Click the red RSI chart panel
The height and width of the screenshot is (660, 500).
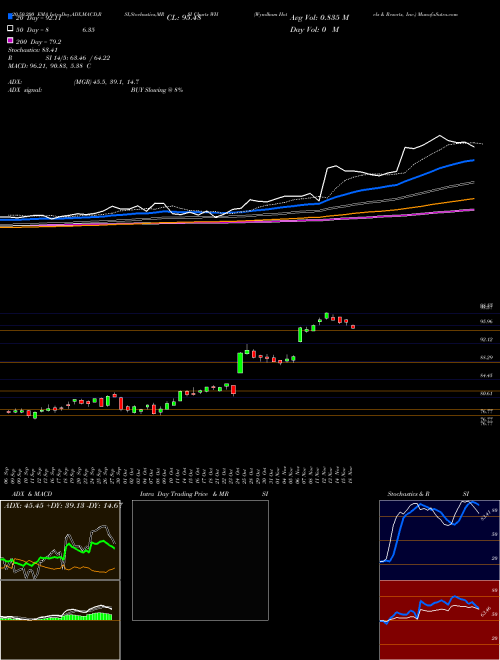pos(439,620)
